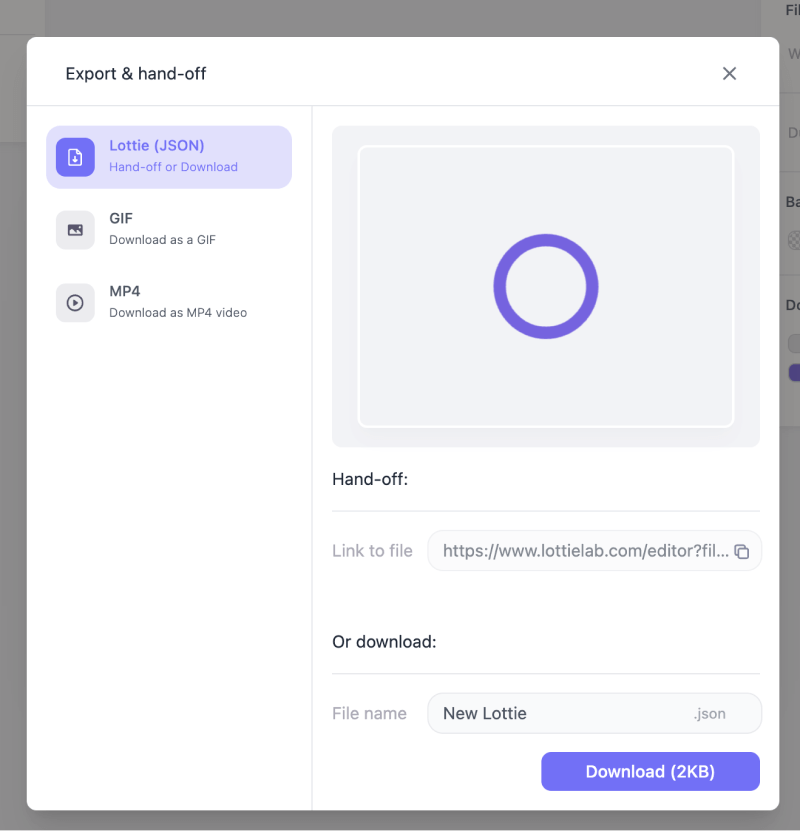Copy the hand-off link with copy icon
800x831 pixels.
(741, 552)
